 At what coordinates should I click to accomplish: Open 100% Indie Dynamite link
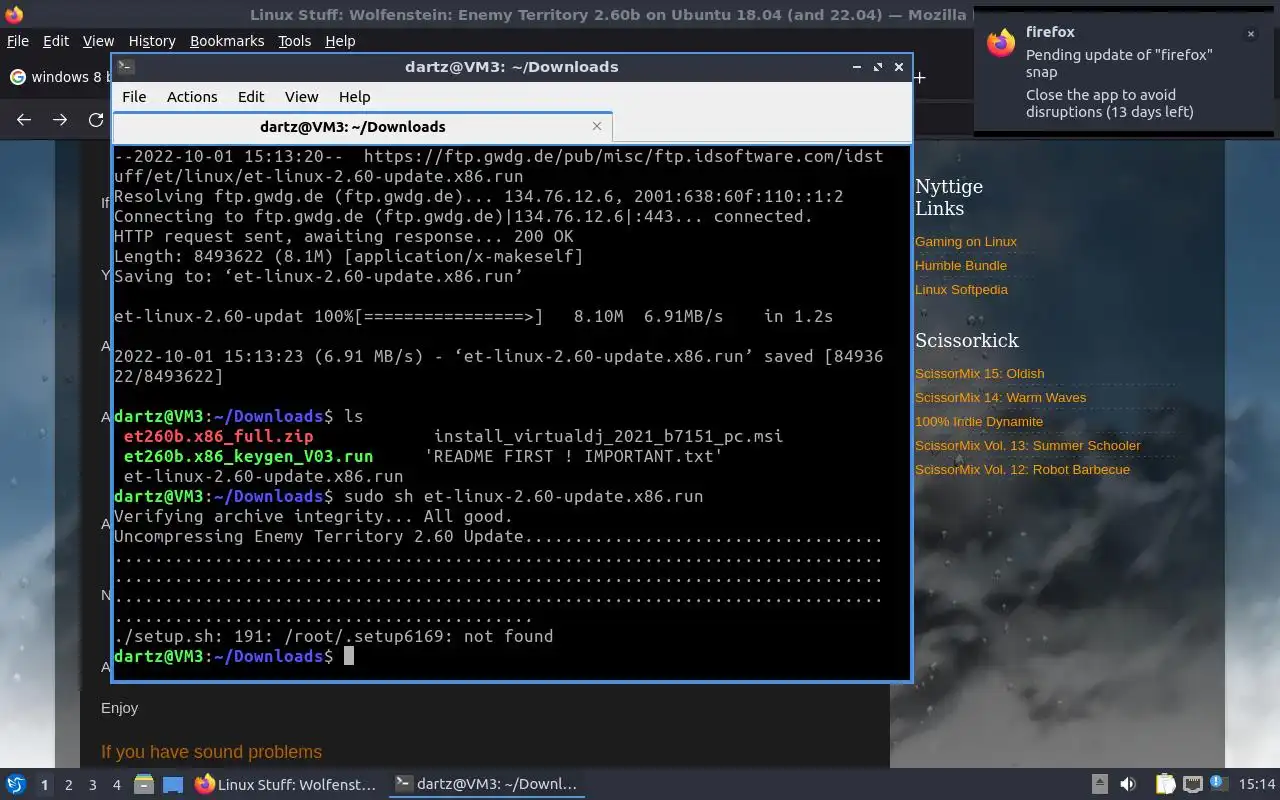click(979, 422)
